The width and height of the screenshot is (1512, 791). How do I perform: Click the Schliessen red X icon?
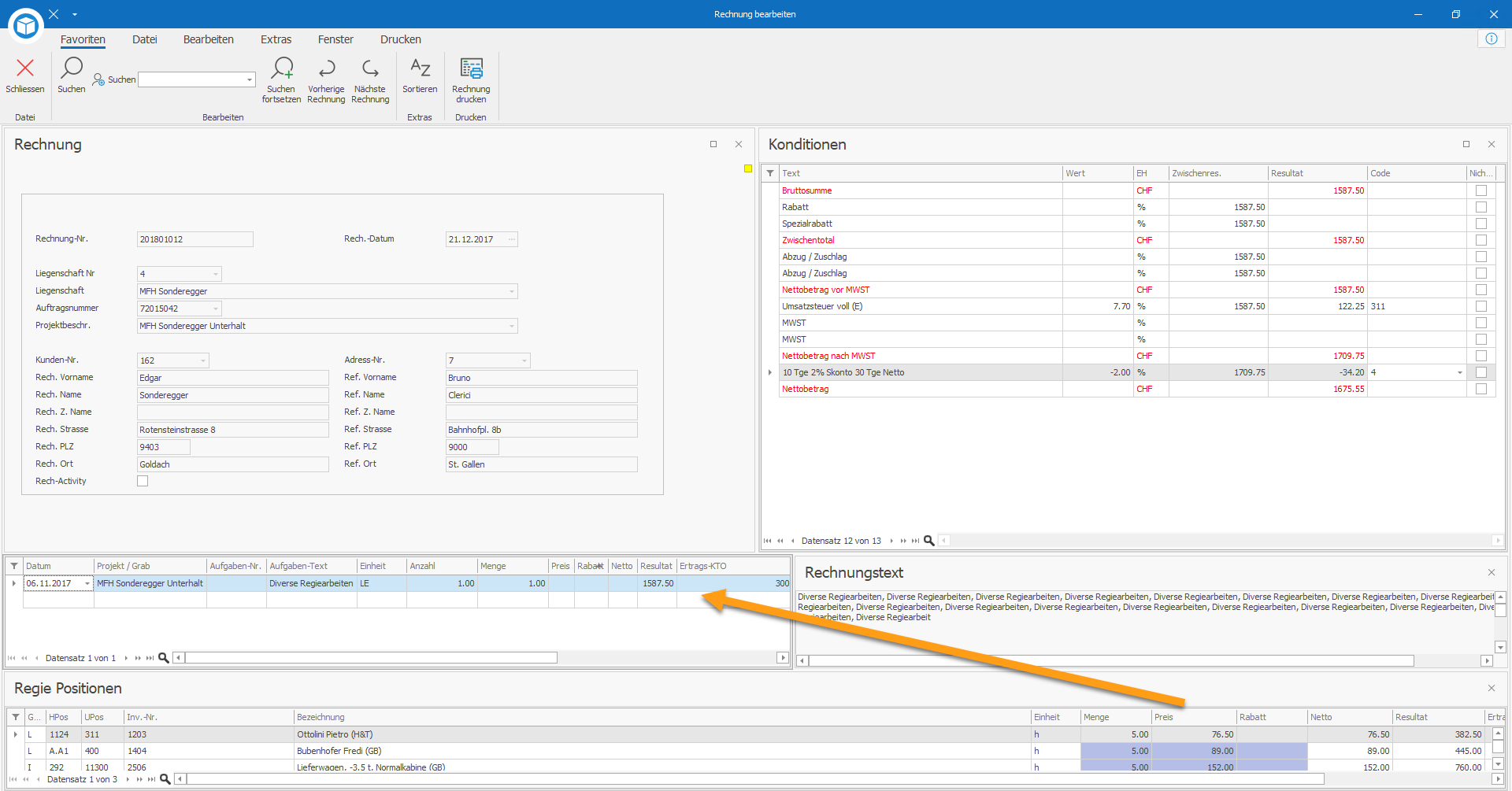(25, 68)
